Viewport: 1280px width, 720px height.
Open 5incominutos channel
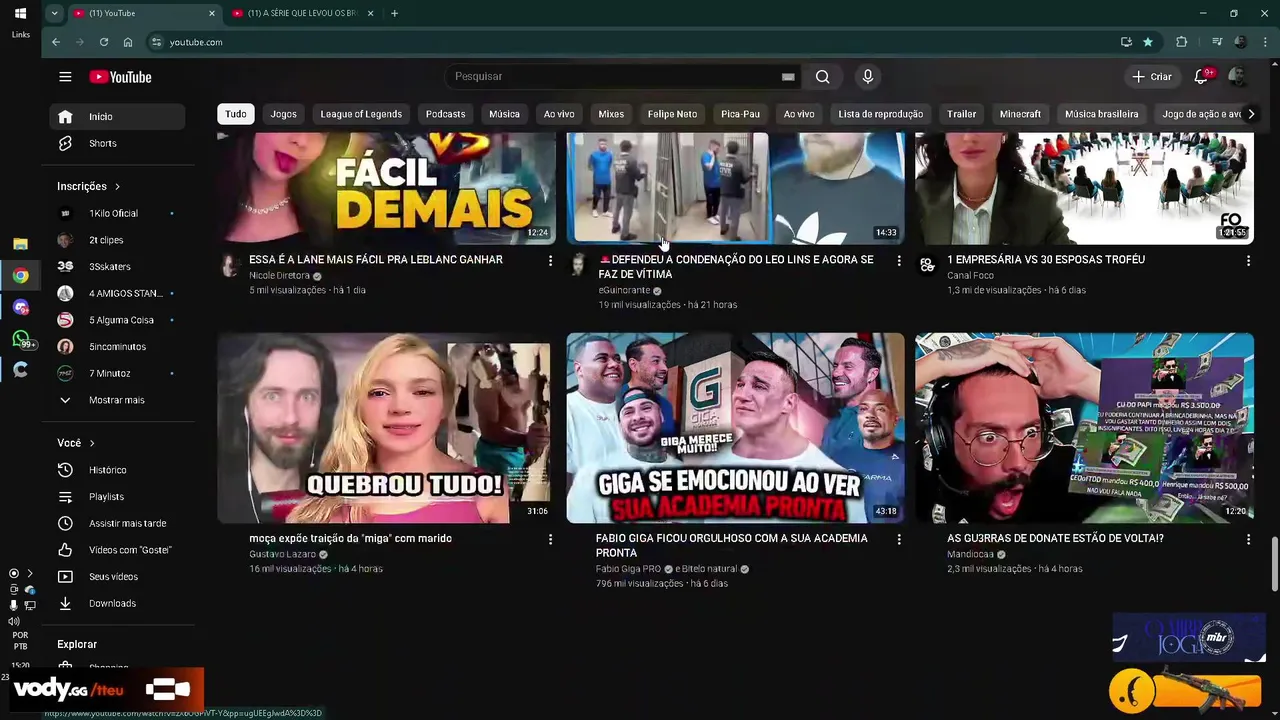118,347
